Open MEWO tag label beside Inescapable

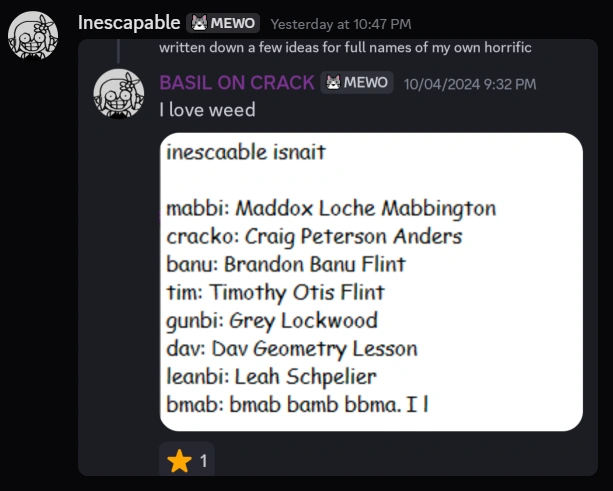coord(232,23)
